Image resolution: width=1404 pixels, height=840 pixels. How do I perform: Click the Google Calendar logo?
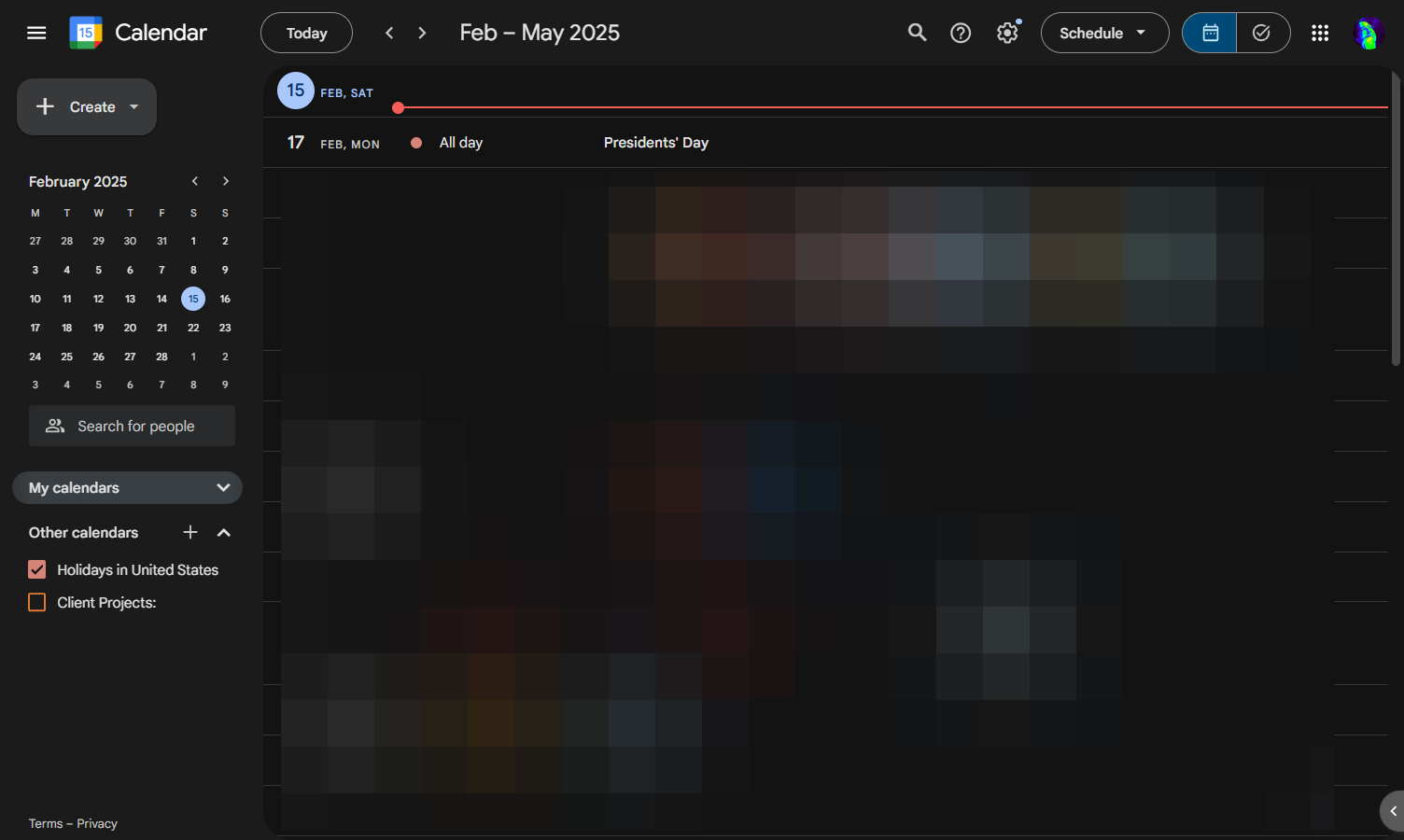pyautogui.click(x=86, y=33)
